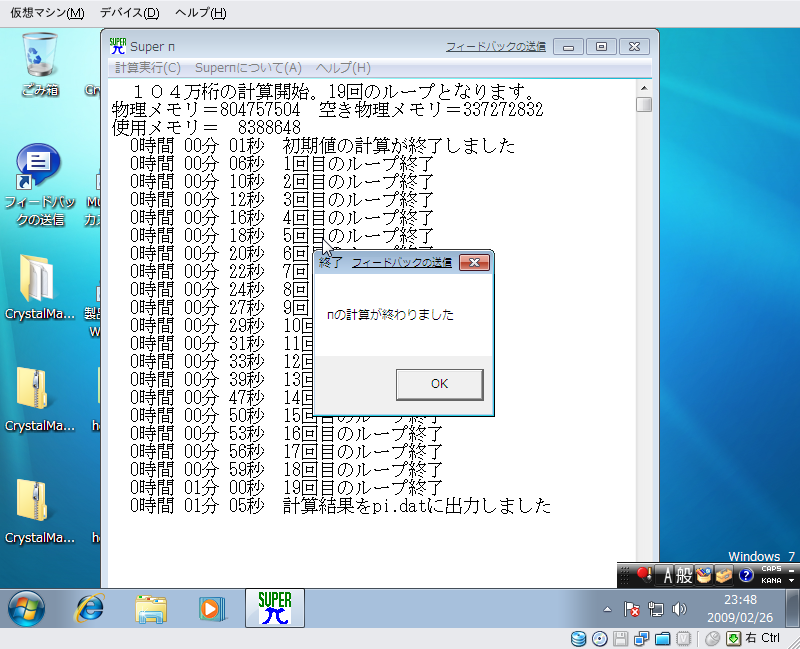Close the 終了 dialog with the red X
Screen dimensions: 800x649
(x=474, y=262)
